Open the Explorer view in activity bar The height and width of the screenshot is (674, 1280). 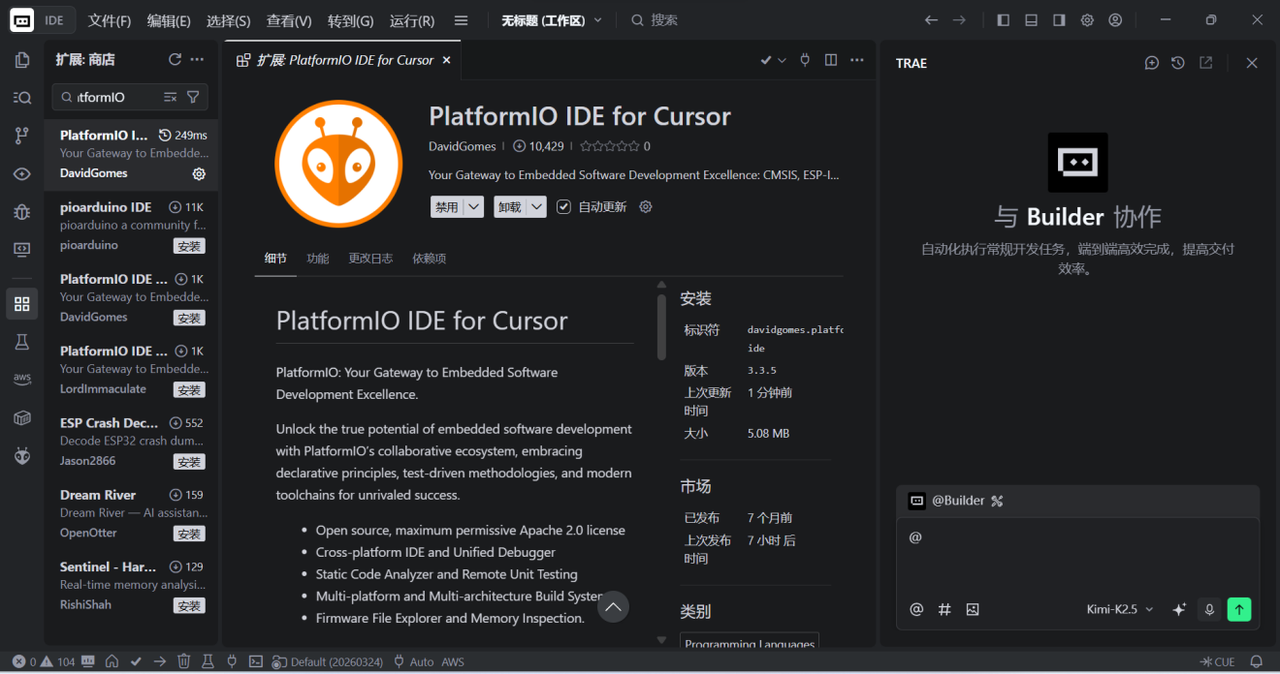pos(22,60)
